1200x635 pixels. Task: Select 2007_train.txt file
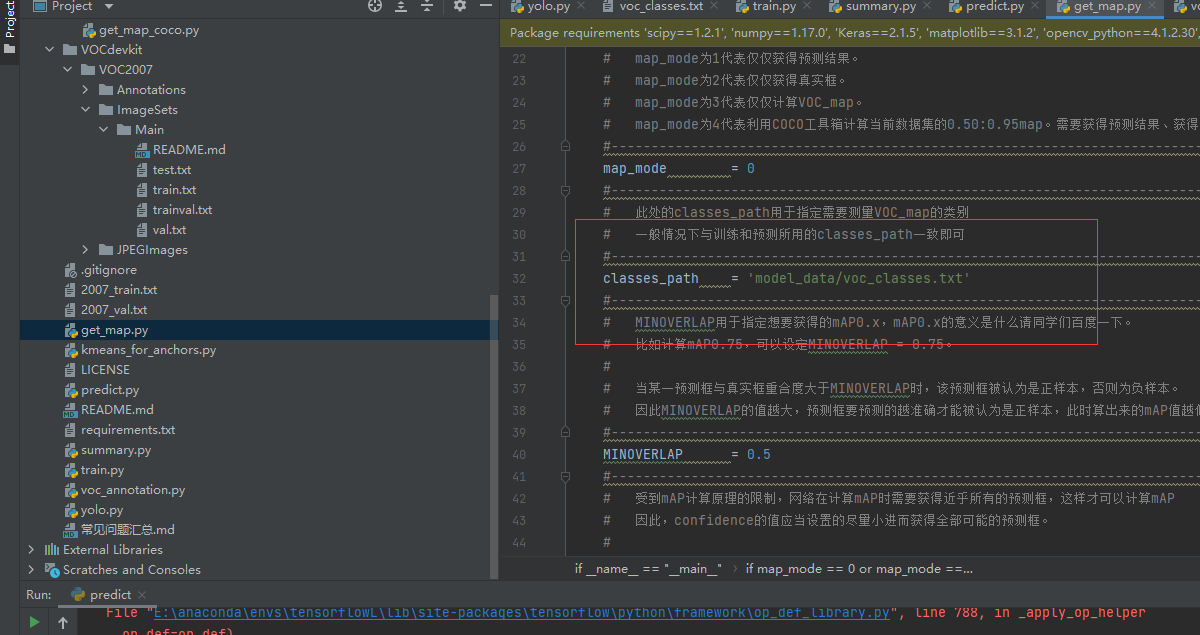coord(119,290)
